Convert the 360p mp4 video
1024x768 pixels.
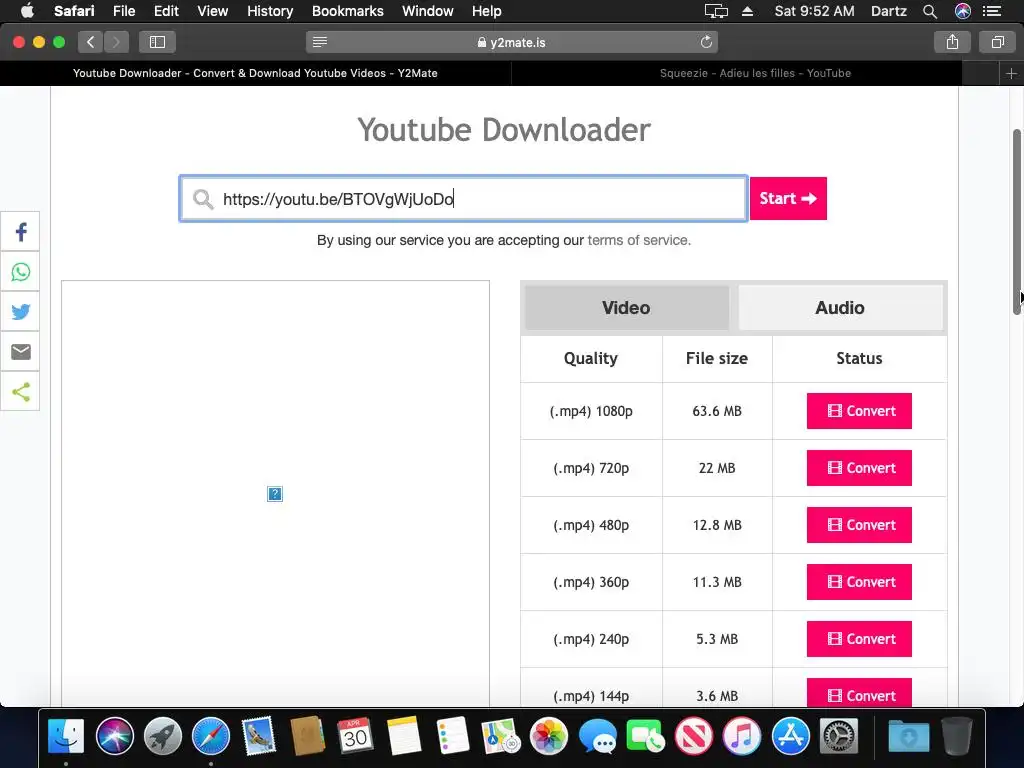859,582
